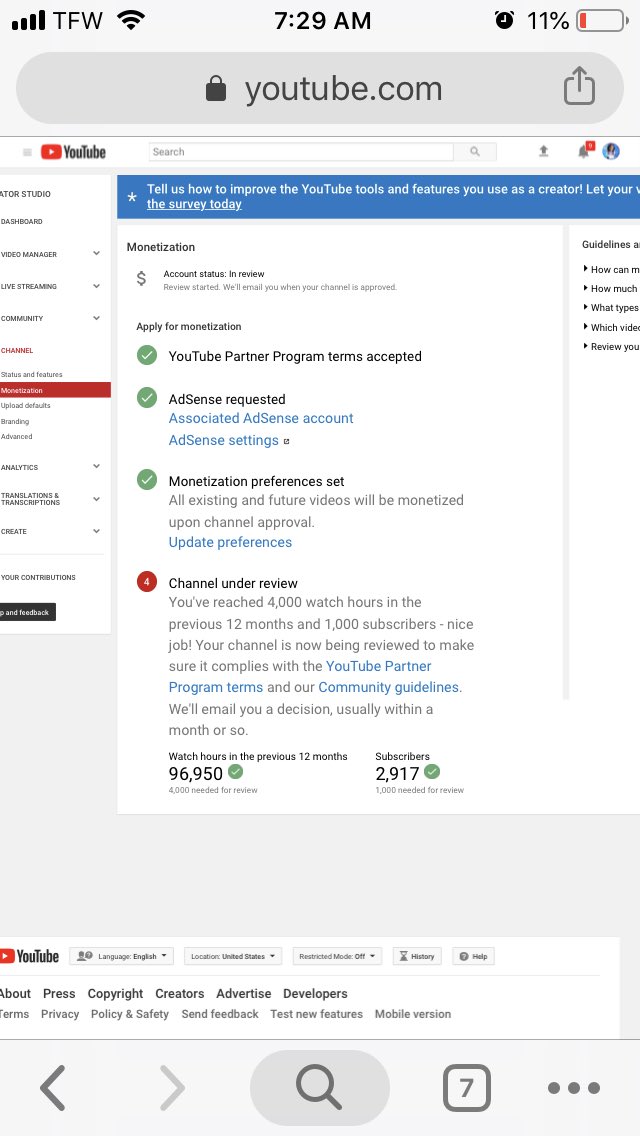
Task: Expand the Community section
Action: [96, 318]
